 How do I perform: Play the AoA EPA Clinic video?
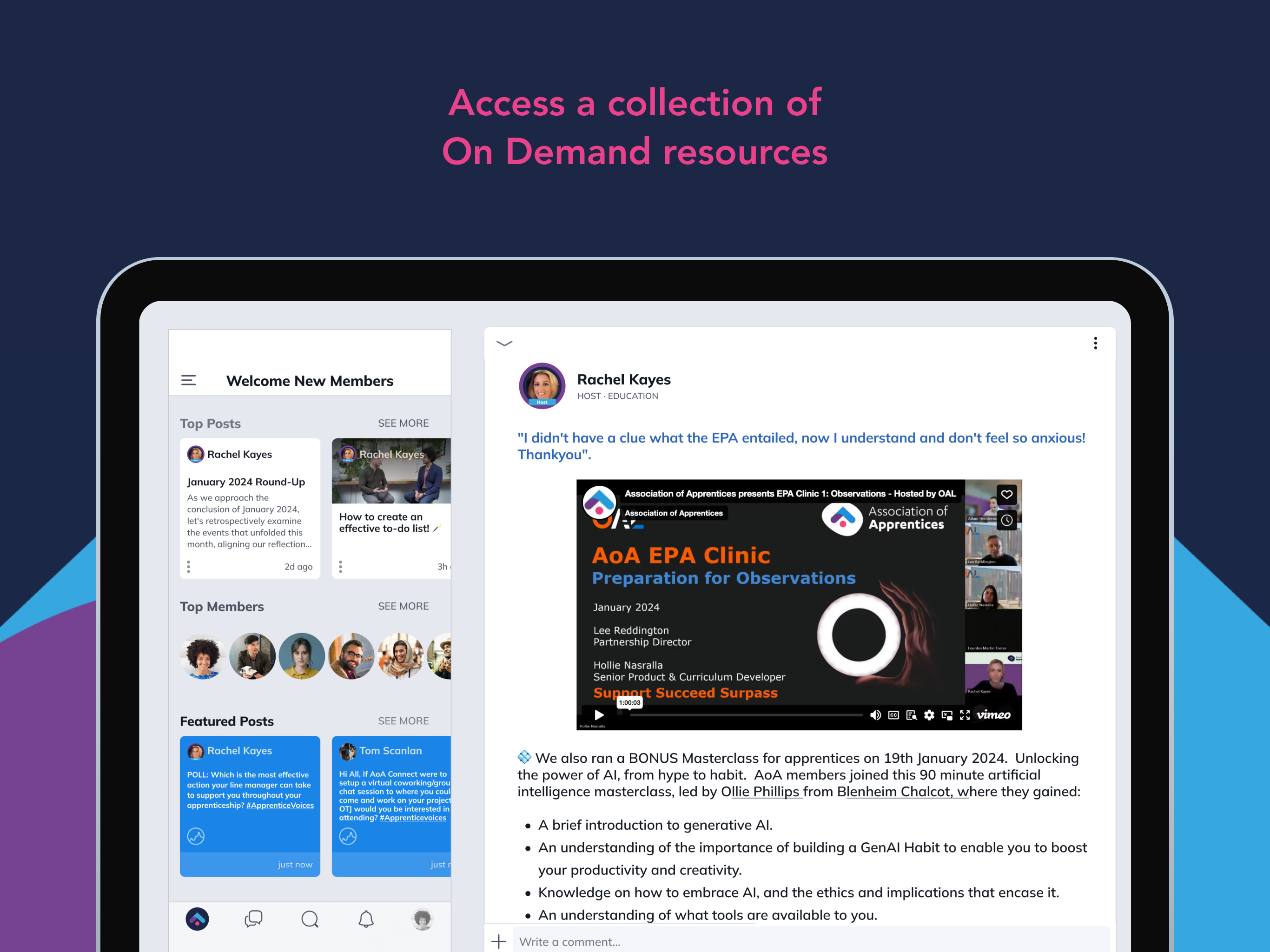tap(599, 715)
